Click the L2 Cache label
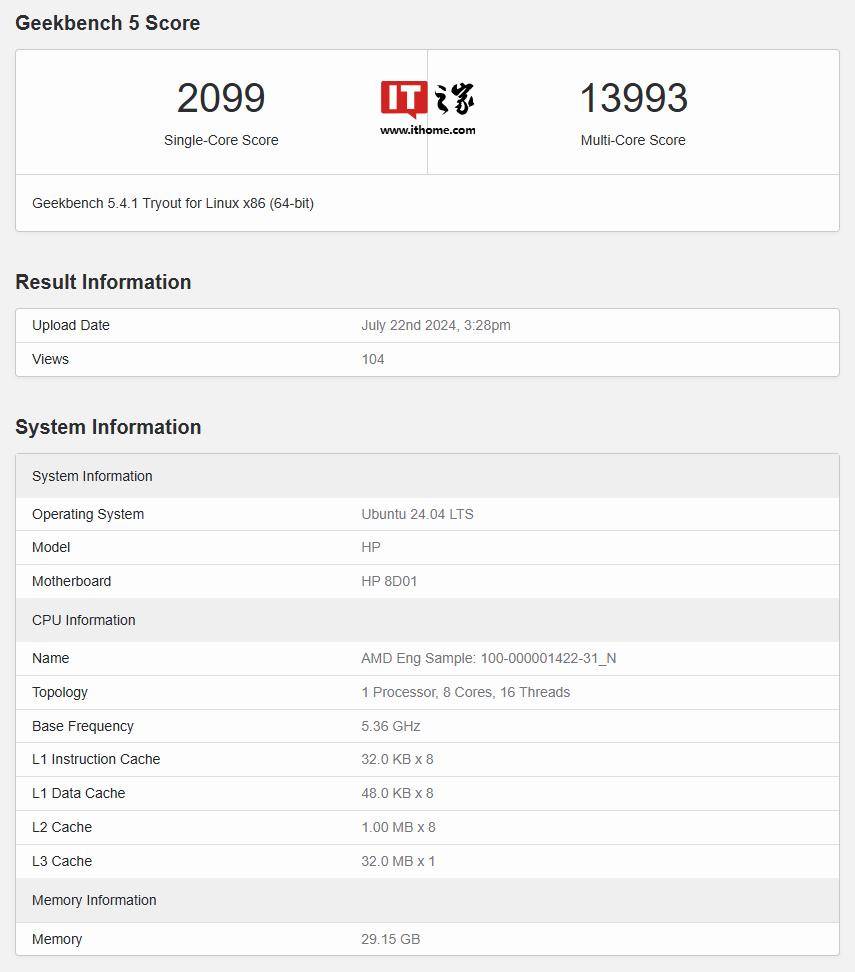855x972 pixels. (62, 828)
